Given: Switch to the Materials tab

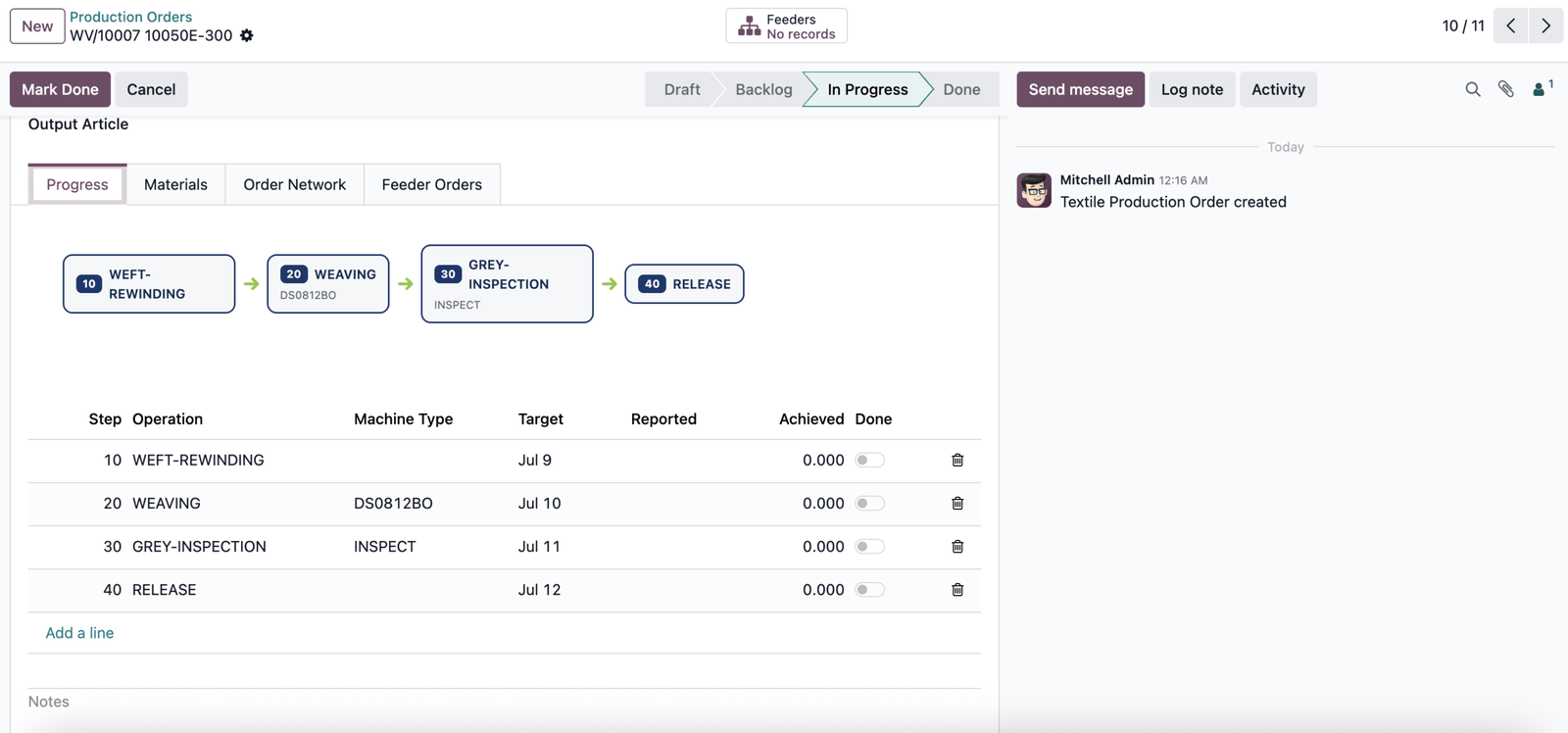Looking at the screenshot, I should point(175,184).
